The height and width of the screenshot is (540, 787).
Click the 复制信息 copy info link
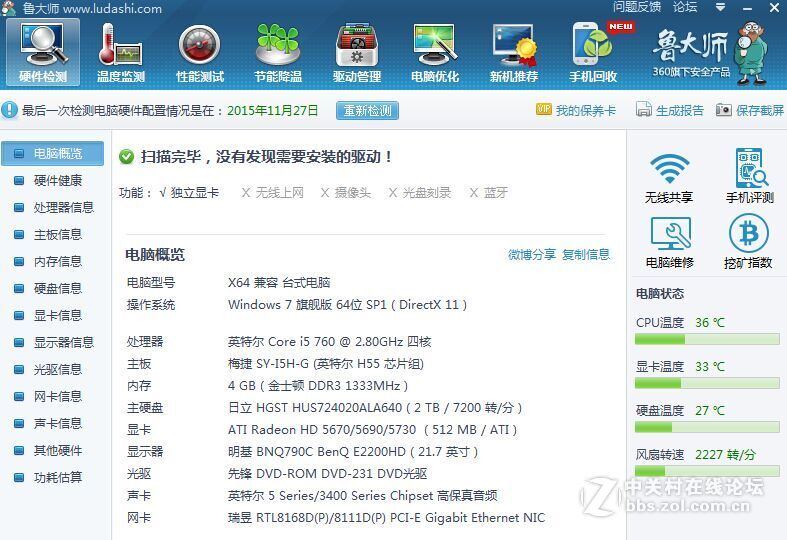(x=586, y=255)
